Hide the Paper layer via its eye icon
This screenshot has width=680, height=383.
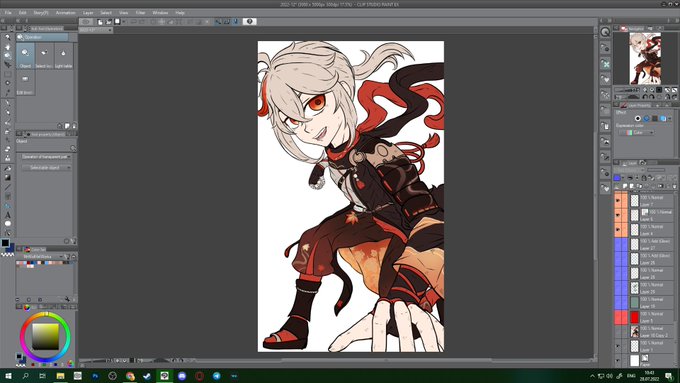[x=618, y=360]
